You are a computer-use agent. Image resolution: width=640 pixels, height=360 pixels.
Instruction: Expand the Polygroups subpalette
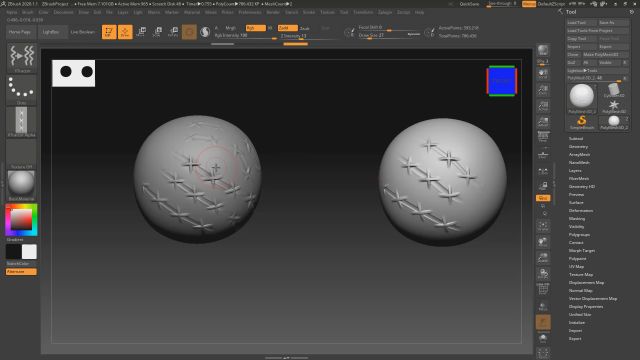579,235
